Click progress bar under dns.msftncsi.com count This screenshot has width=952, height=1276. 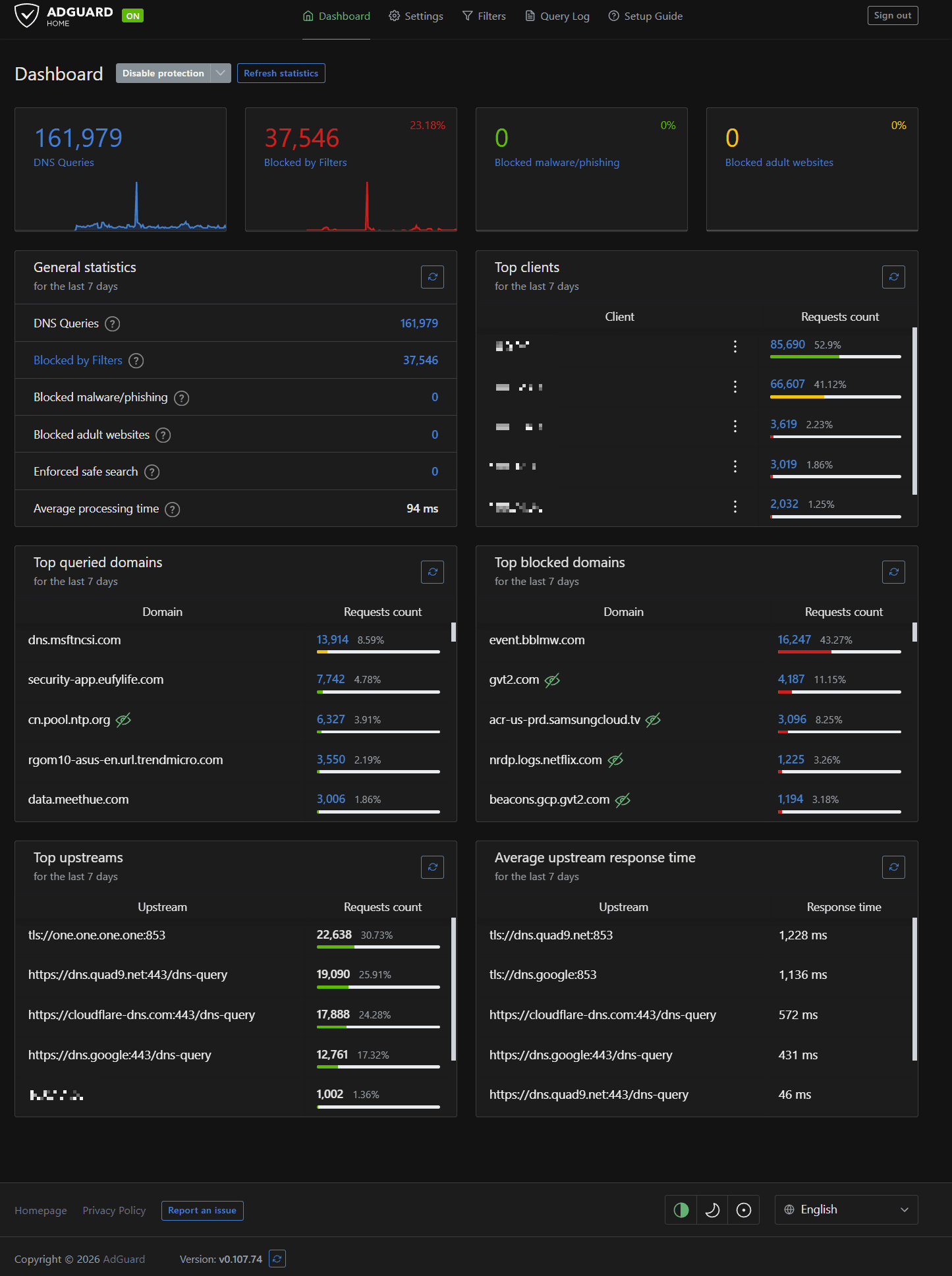pos(378,652)
